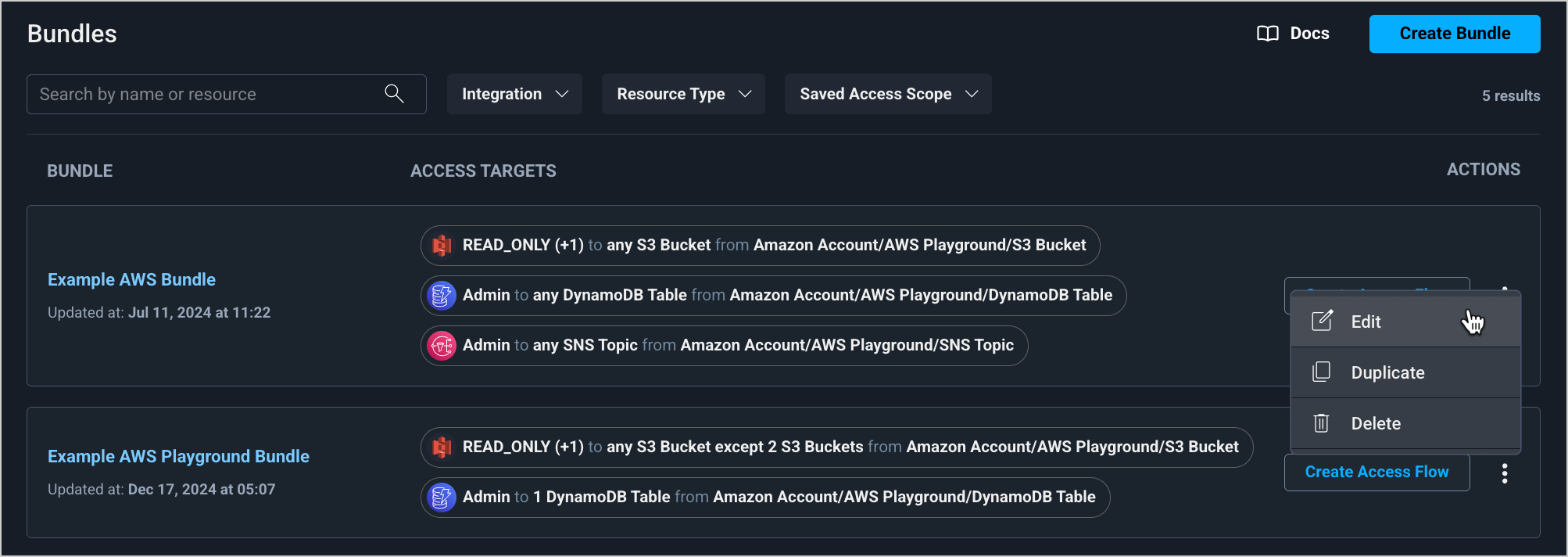Click the SNS Topic service icon
This screenshot has height=557, width=1568.
pyautogui.click(x=442, y=346)
